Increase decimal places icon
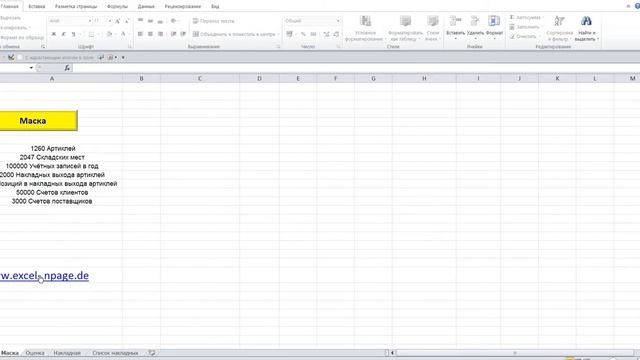Screen dimensions: 640x360 327,34
